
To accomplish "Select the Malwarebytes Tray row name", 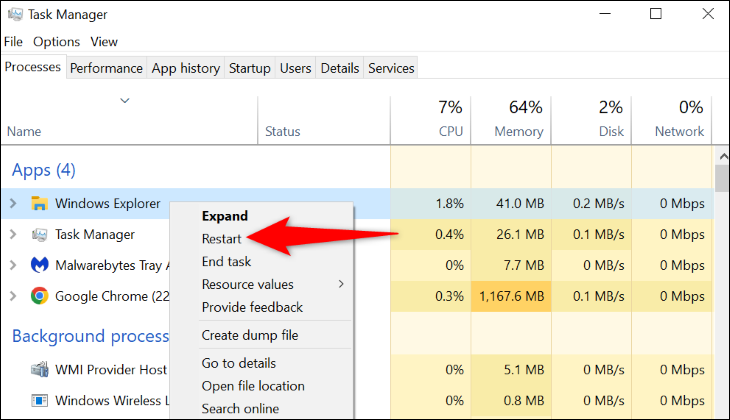I will pos(112,265).
